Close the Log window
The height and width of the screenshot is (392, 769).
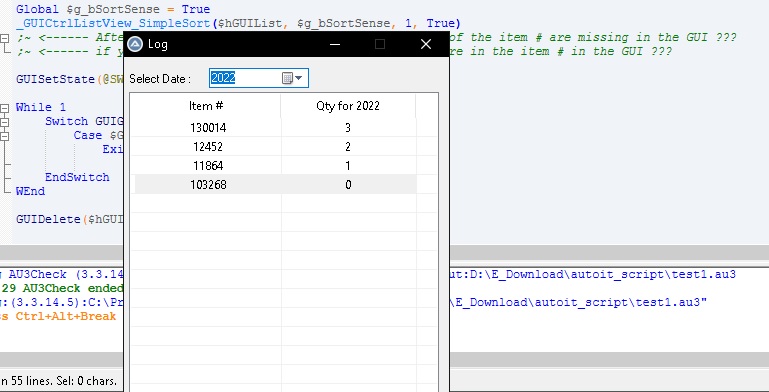pos(426,44)
